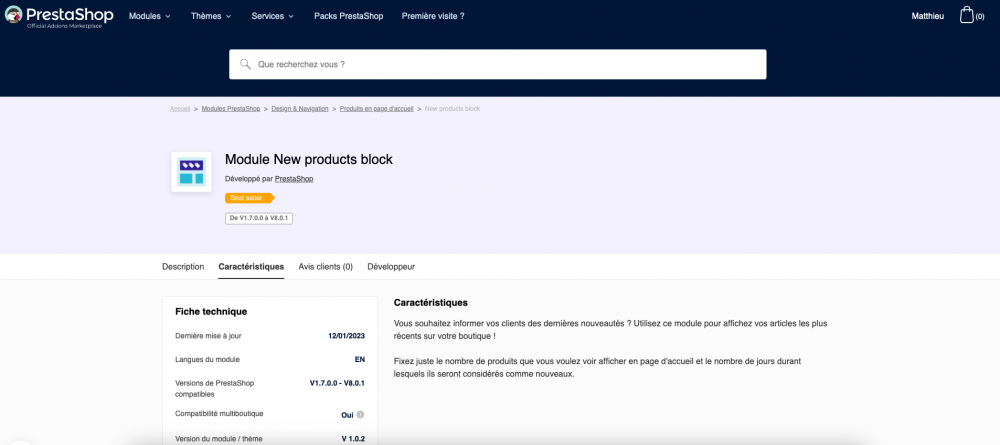Open Première visite ? menu item

click(x=433, y=16)
